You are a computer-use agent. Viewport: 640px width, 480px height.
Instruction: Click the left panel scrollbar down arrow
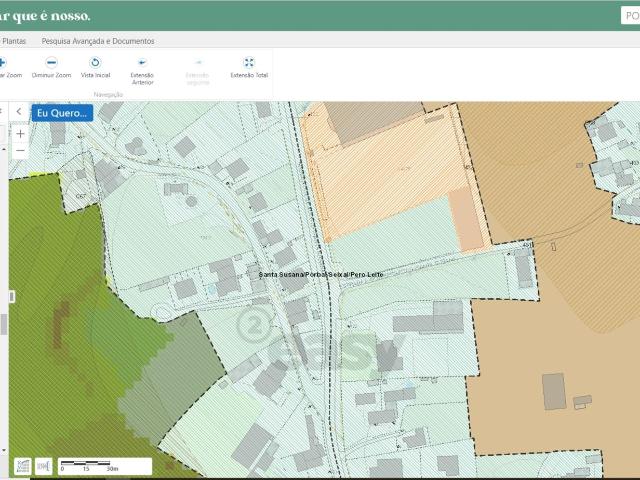coord(4,450)
